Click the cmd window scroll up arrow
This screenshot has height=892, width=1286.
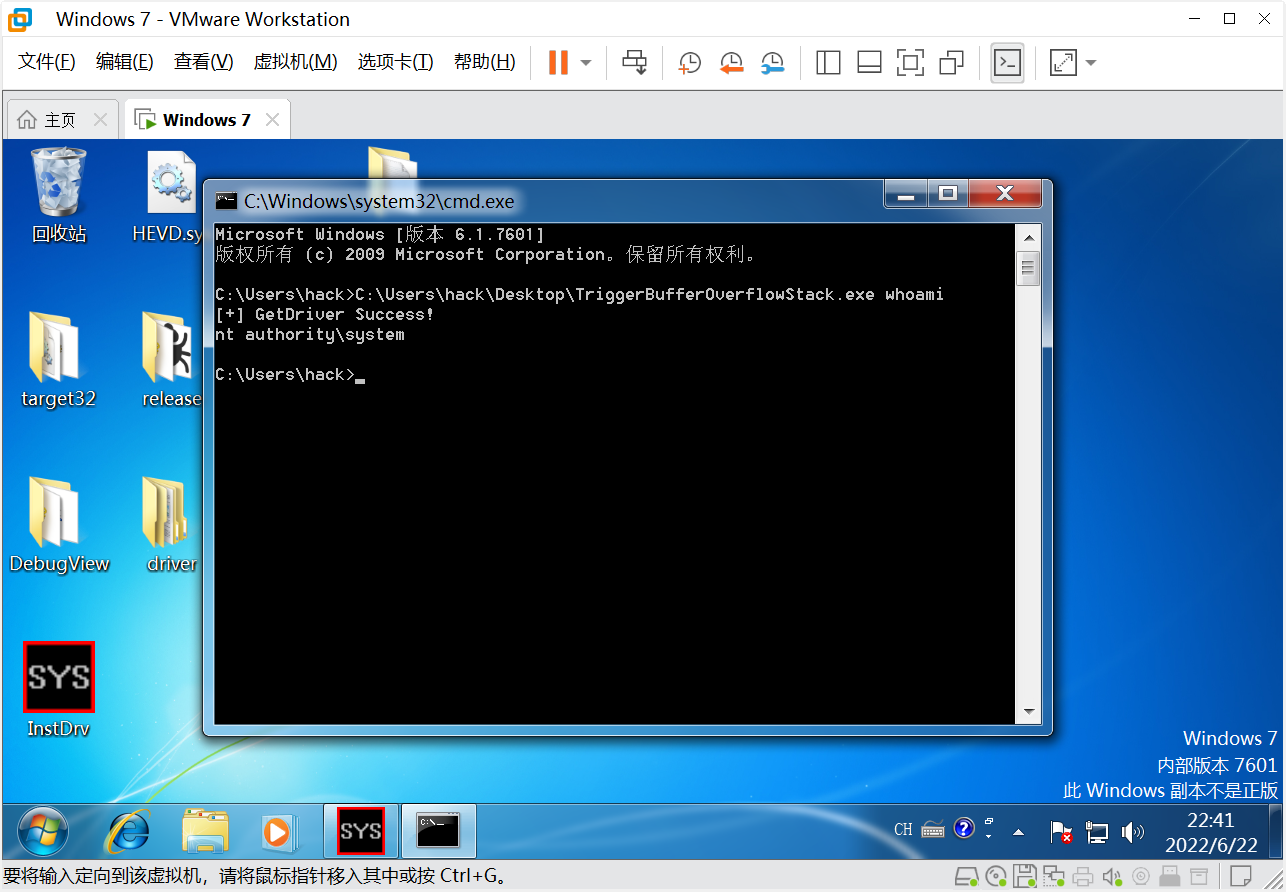click(x=1027, y=238)
